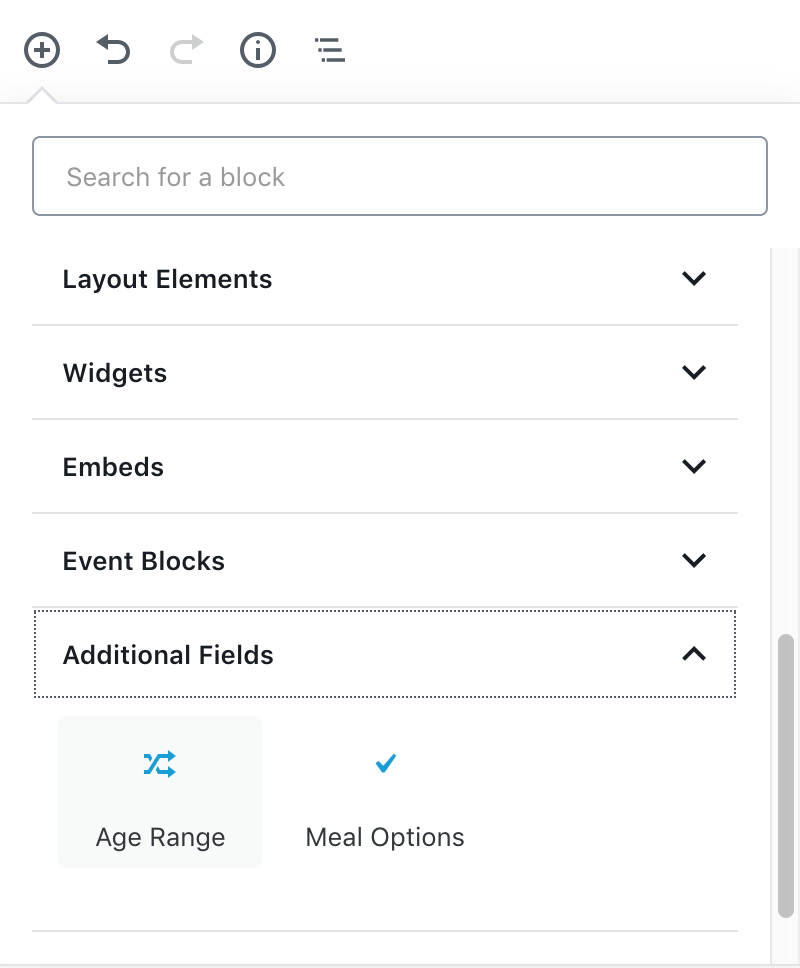The width and height of the screenshot is (800, 968).
Task: Expand the Widgets section chevron
Action: [x=693, y=372]
